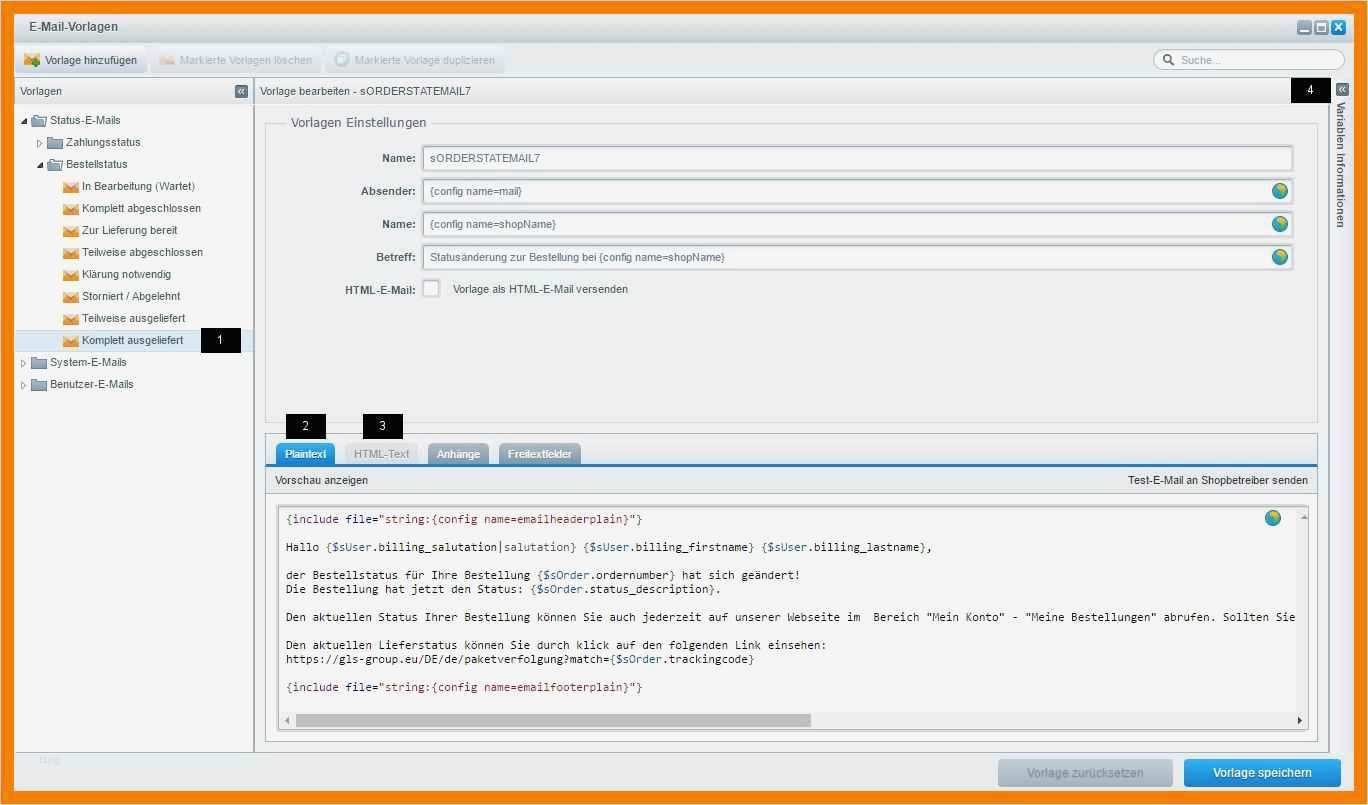Click envelope icon for Komplett abgeschlossen
This screenshot has width=1368, height=805.
point(71,209)
